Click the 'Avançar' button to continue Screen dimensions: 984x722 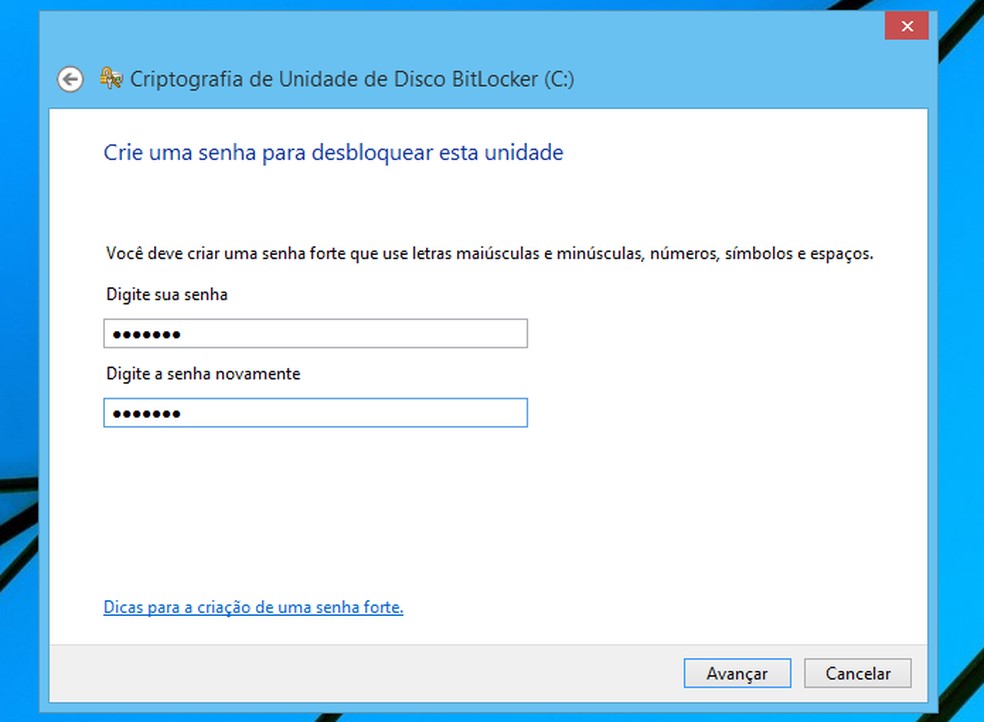click(x=737, y=673)
